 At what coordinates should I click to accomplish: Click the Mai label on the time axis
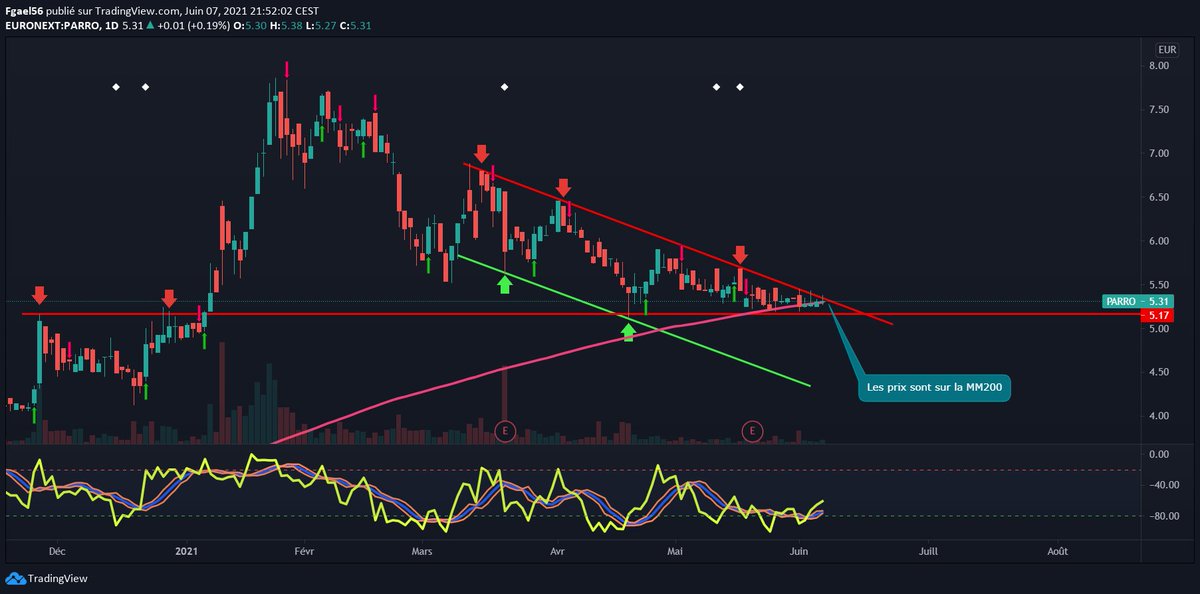pos(677,551)
